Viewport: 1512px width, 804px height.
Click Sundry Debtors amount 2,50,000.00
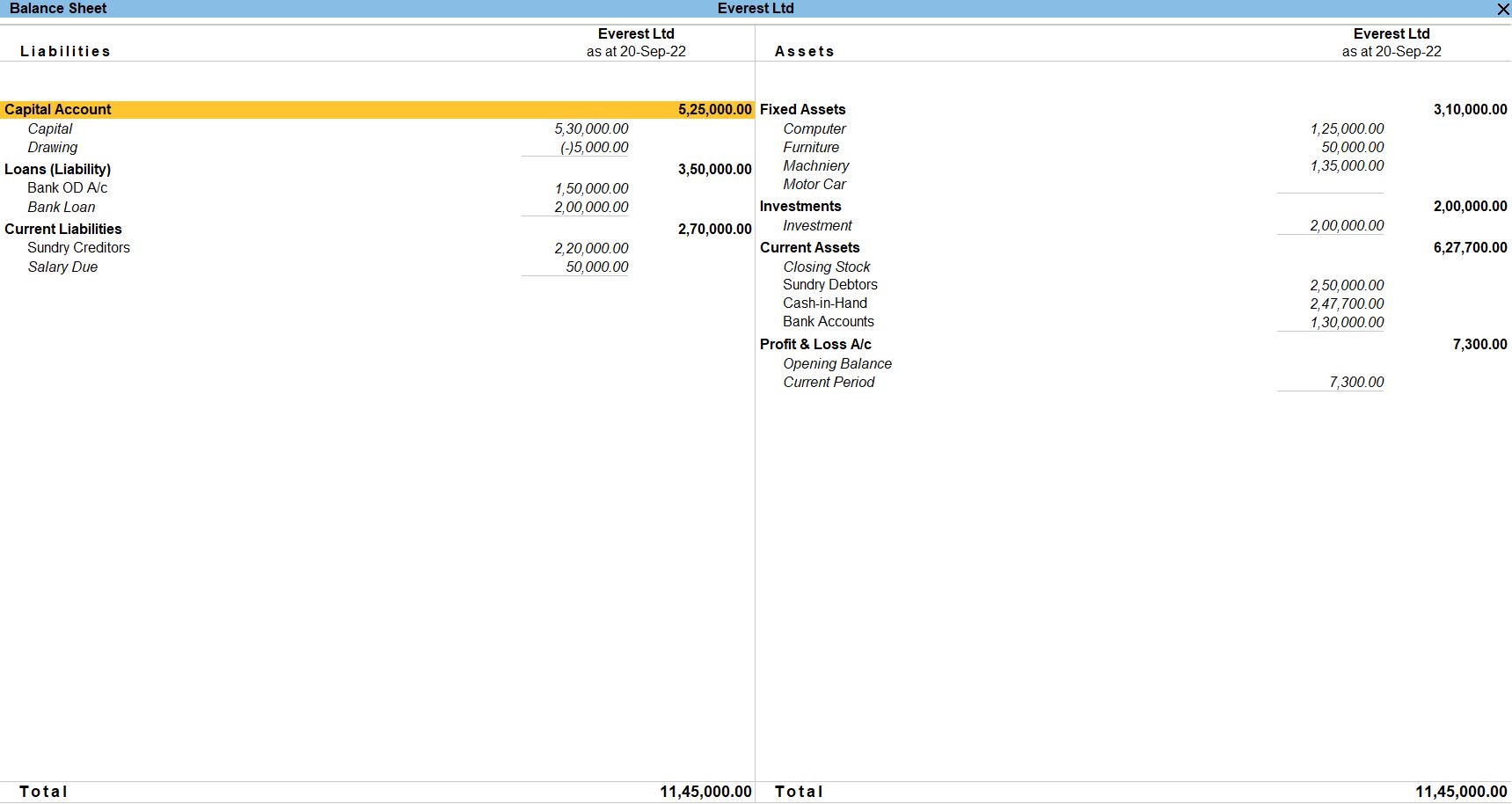(x=1347, y=286)
